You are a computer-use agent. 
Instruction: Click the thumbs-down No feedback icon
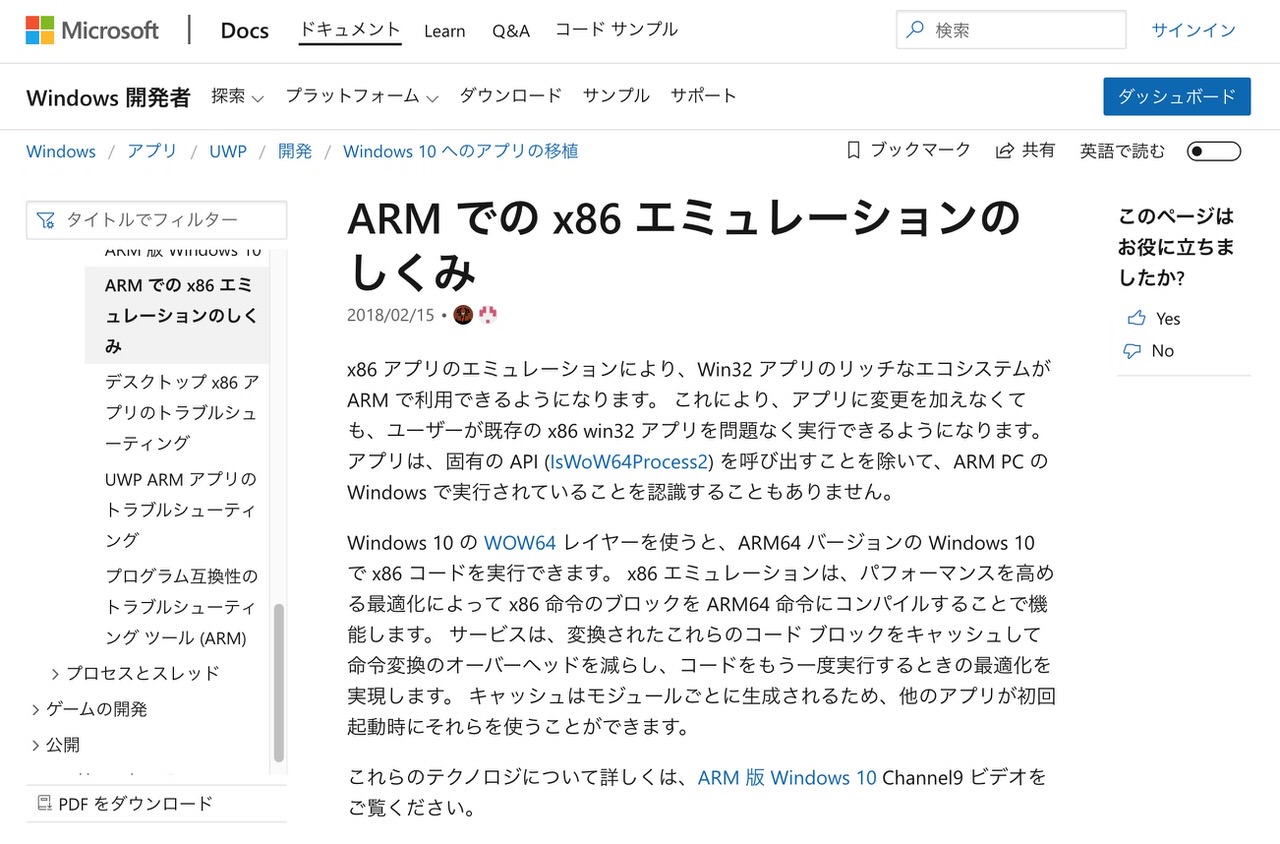tap(1132, 351)
